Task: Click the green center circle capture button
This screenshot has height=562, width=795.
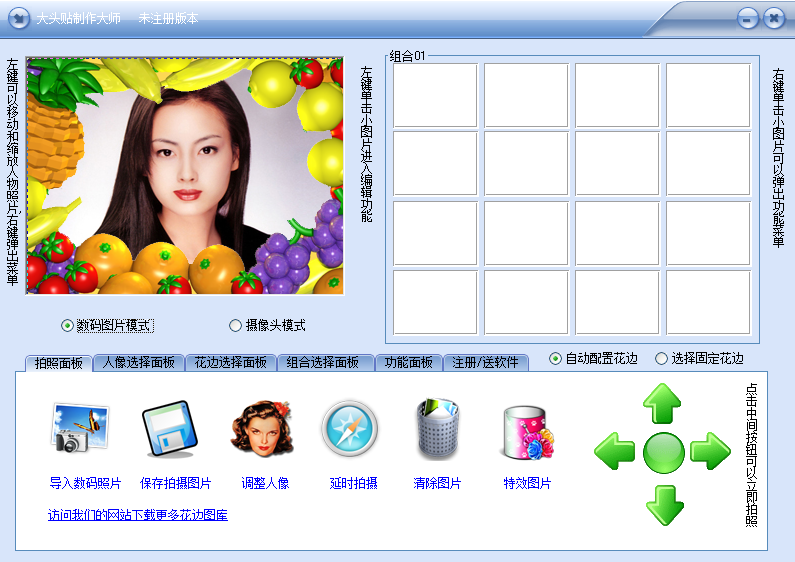Action: (x=662, y=453)
